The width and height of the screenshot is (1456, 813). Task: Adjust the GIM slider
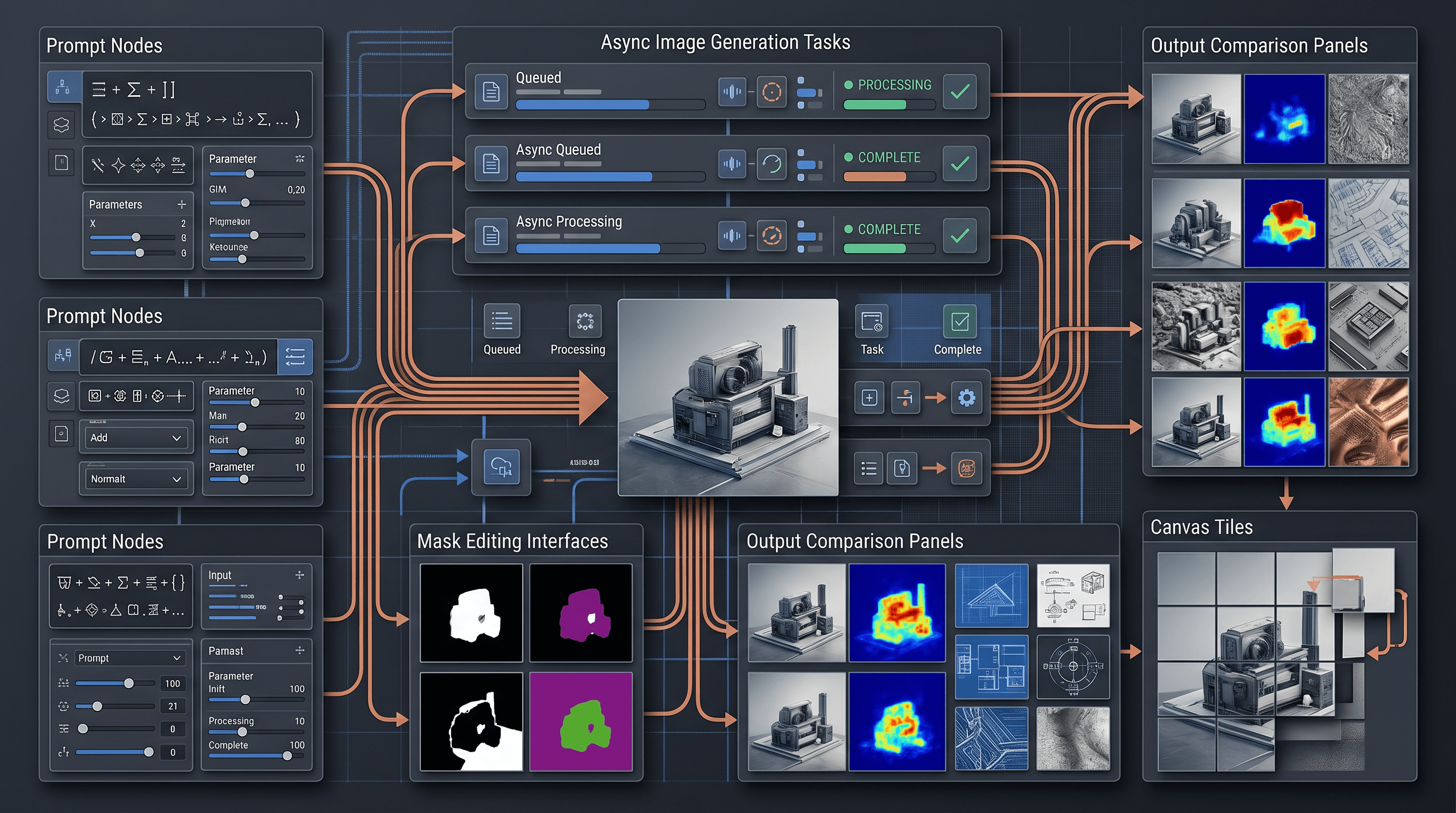[257, 203]
